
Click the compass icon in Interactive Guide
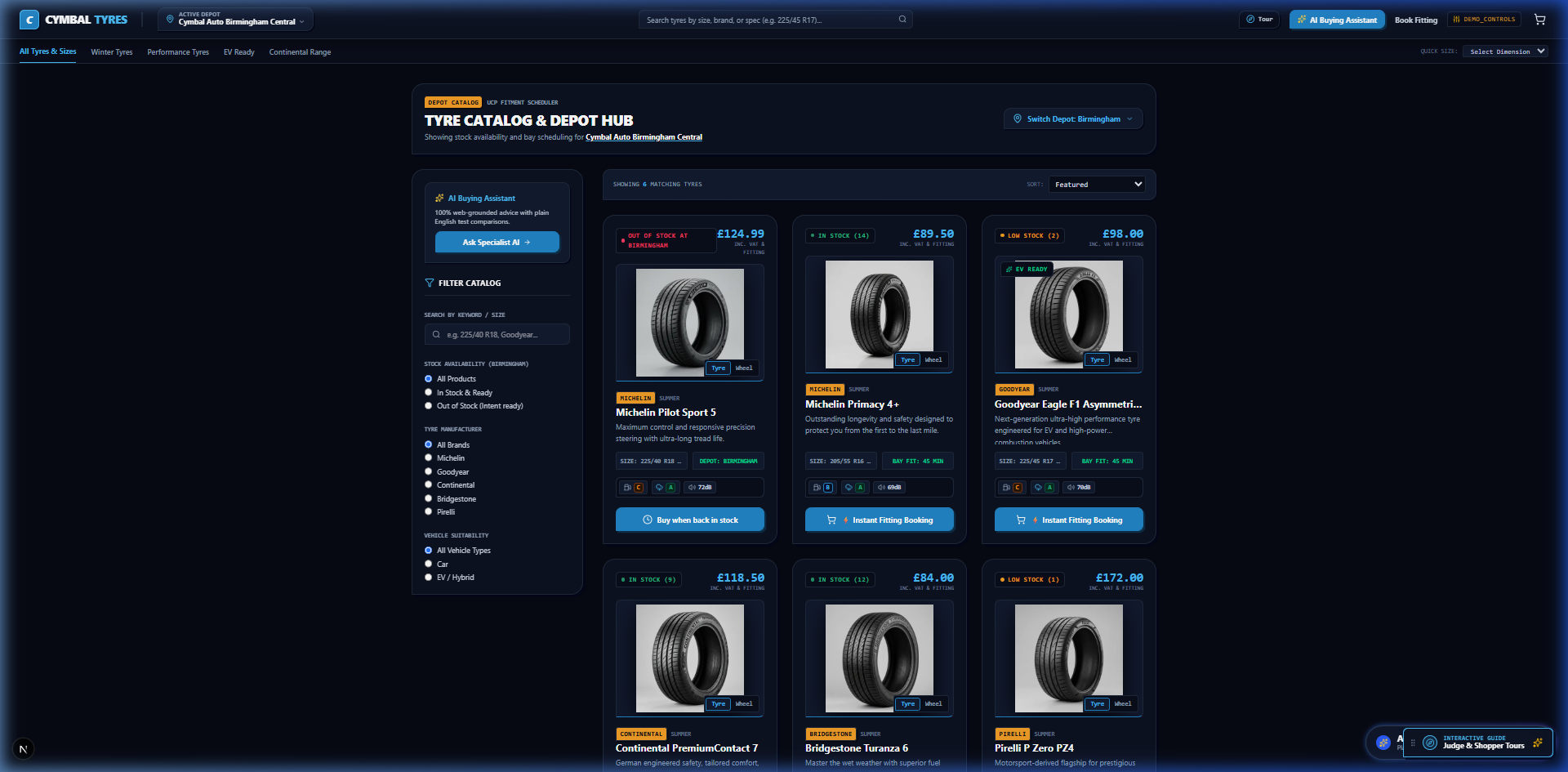coord(1429,743)
